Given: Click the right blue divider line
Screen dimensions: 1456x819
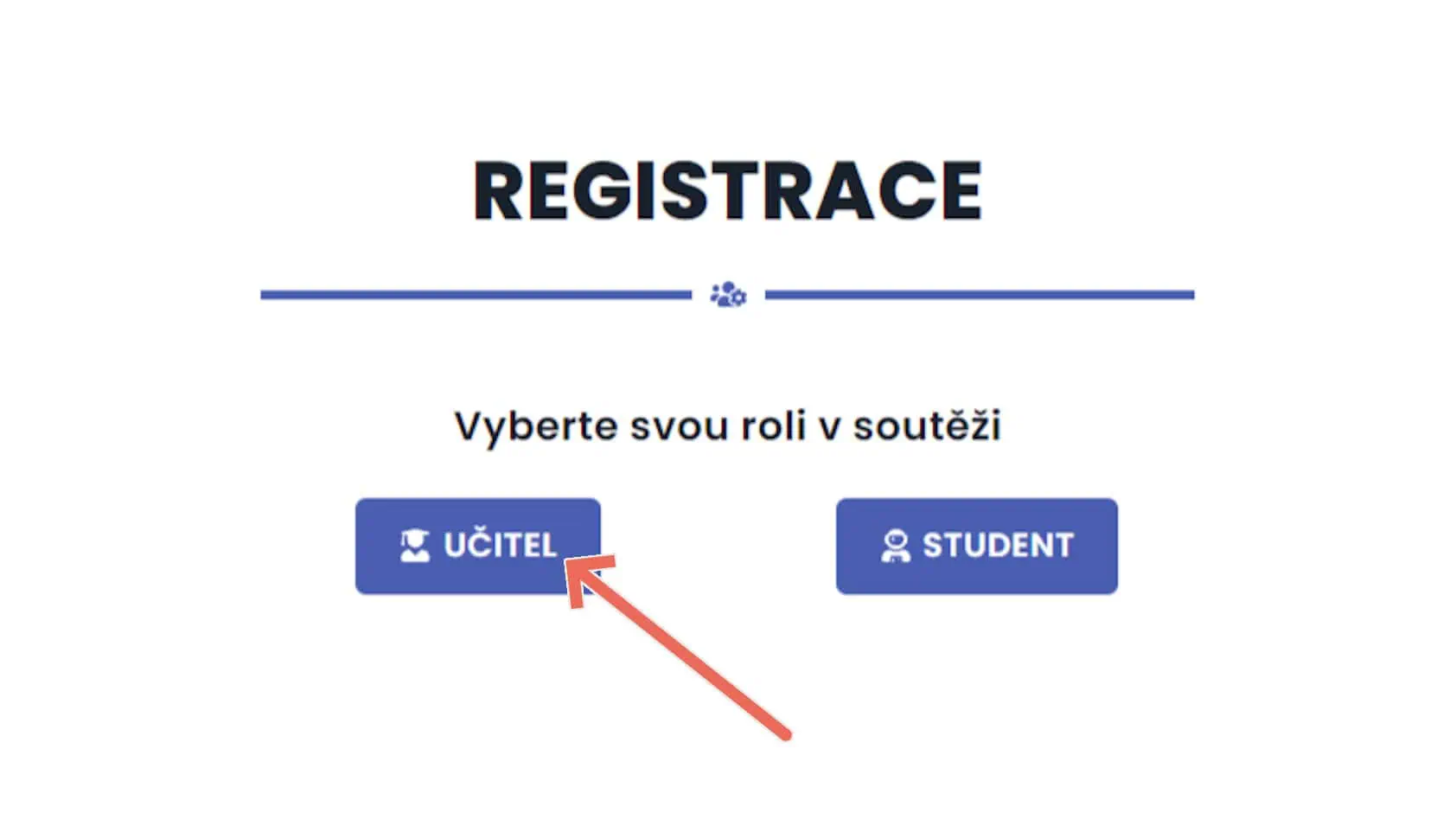Looking at the screenshot, I should (979, 295).
